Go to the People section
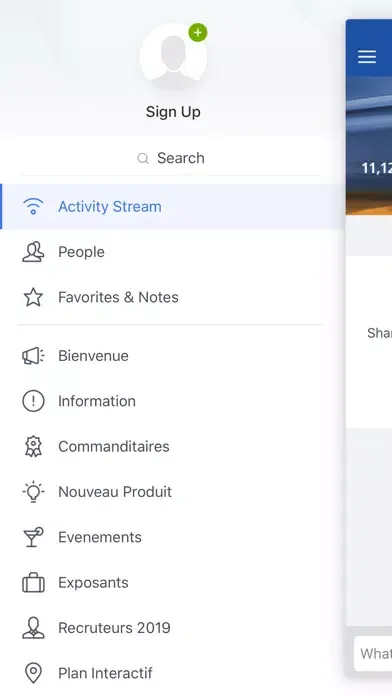 pos(173,252)
